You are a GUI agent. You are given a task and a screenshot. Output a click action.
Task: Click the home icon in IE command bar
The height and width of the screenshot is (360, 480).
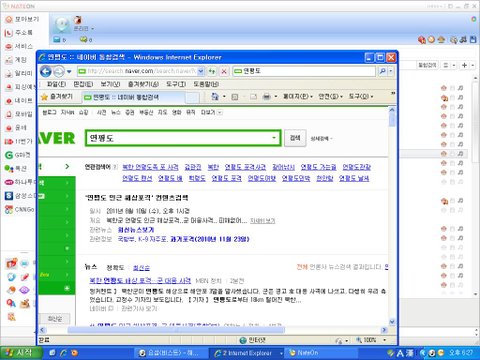point(215,97)
